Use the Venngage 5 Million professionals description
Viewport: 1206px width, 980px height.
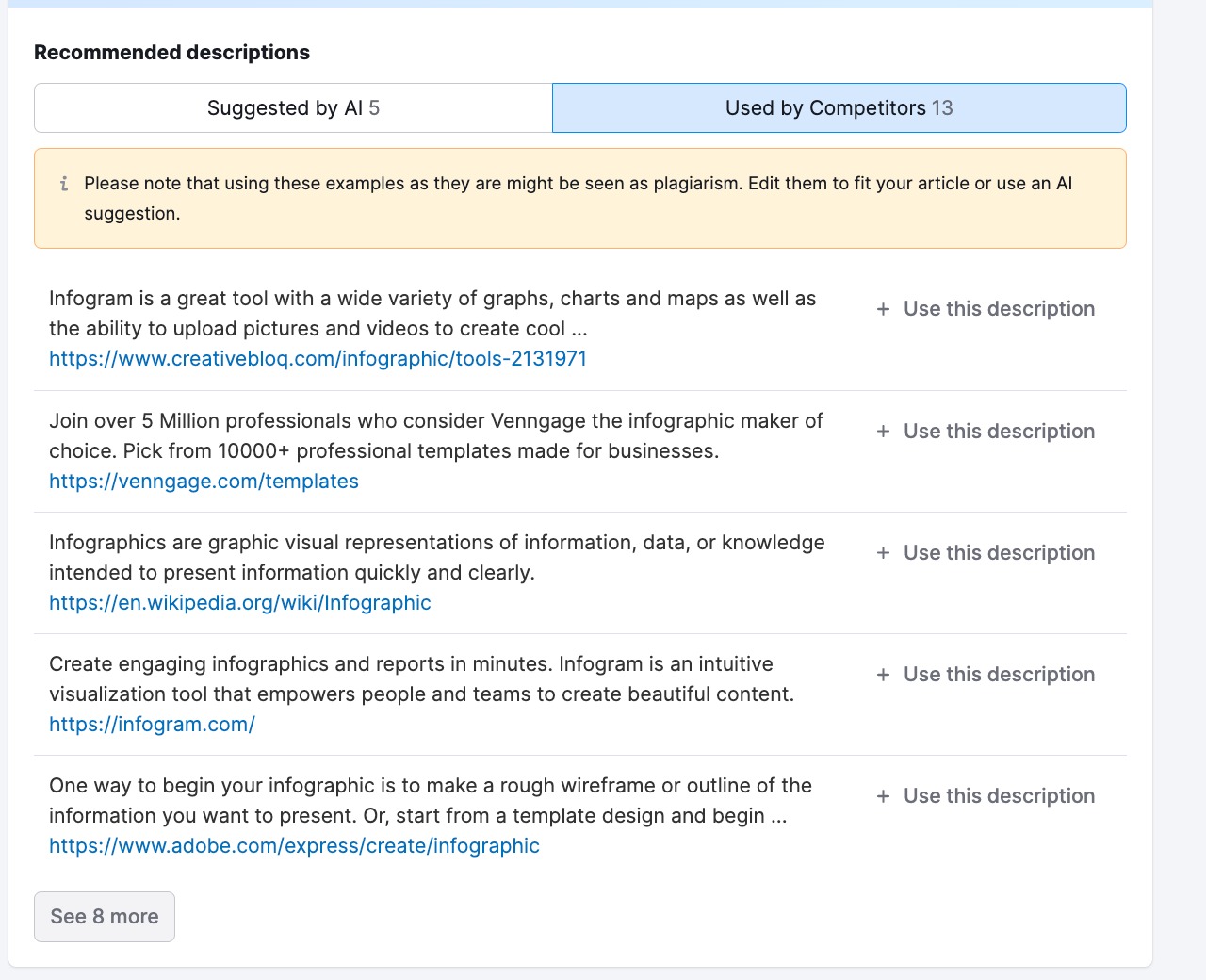tap(986, 432)
